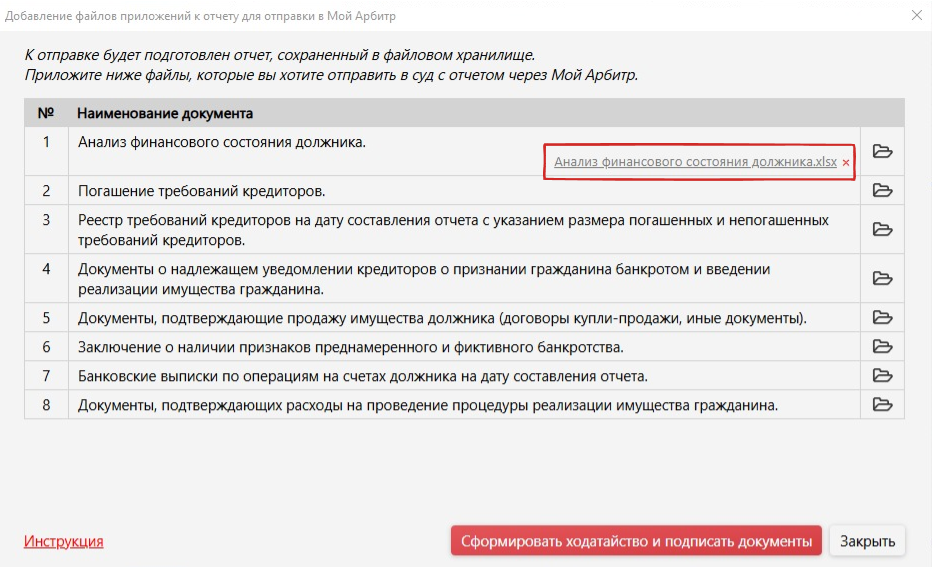Attach file to Погашение требований кредиторов row
This screenshot has width=933, height=568.
[x=881, y=190]
